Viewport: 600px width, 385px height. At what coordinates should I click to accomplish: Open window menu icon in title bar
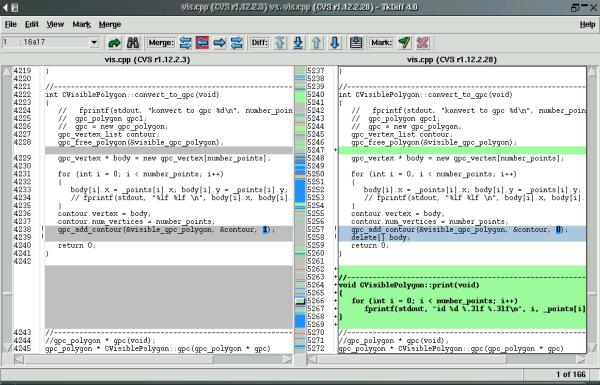pos(15,7)
